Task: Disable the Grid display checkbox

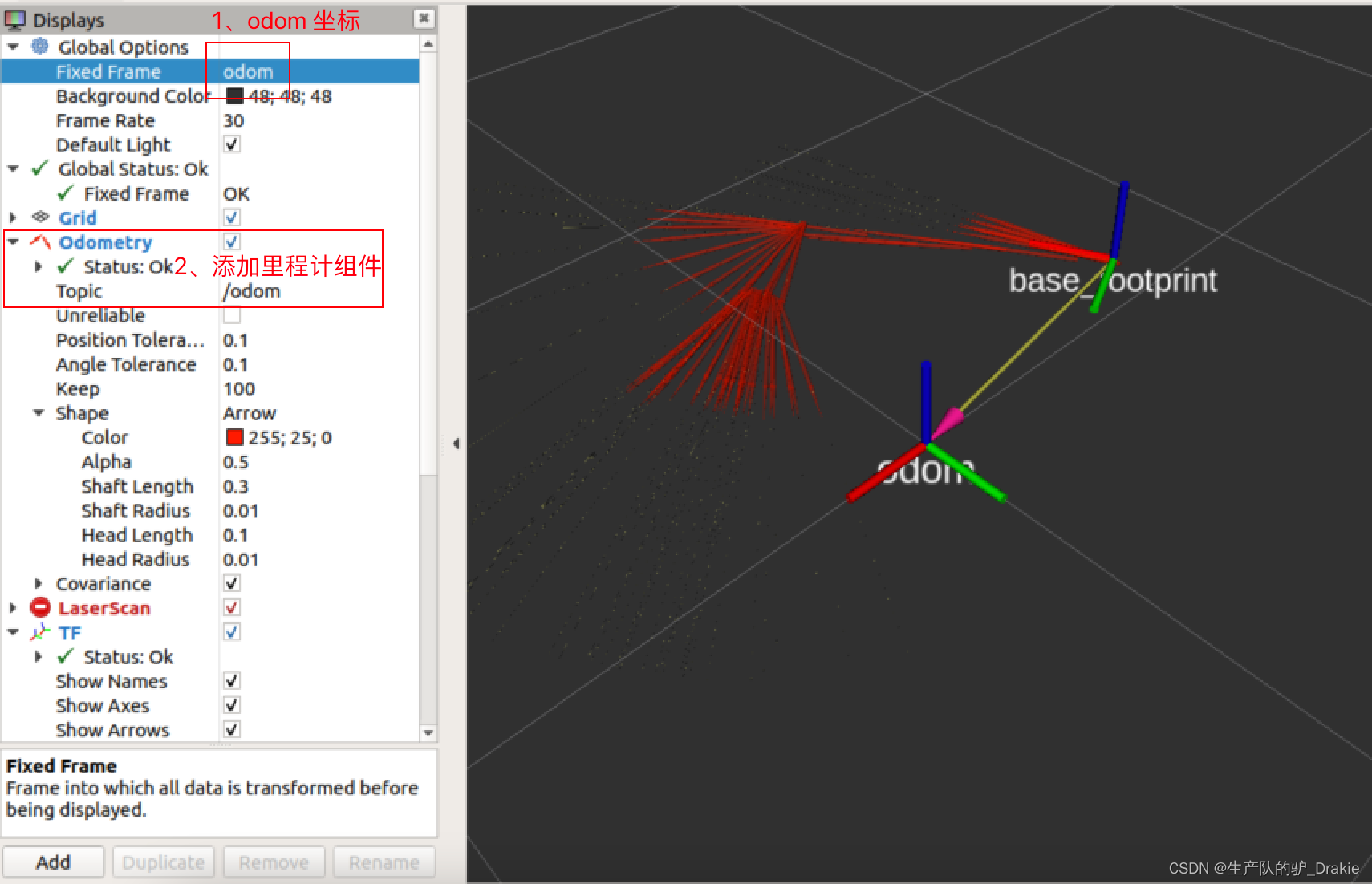Action: tap(232, 217)
